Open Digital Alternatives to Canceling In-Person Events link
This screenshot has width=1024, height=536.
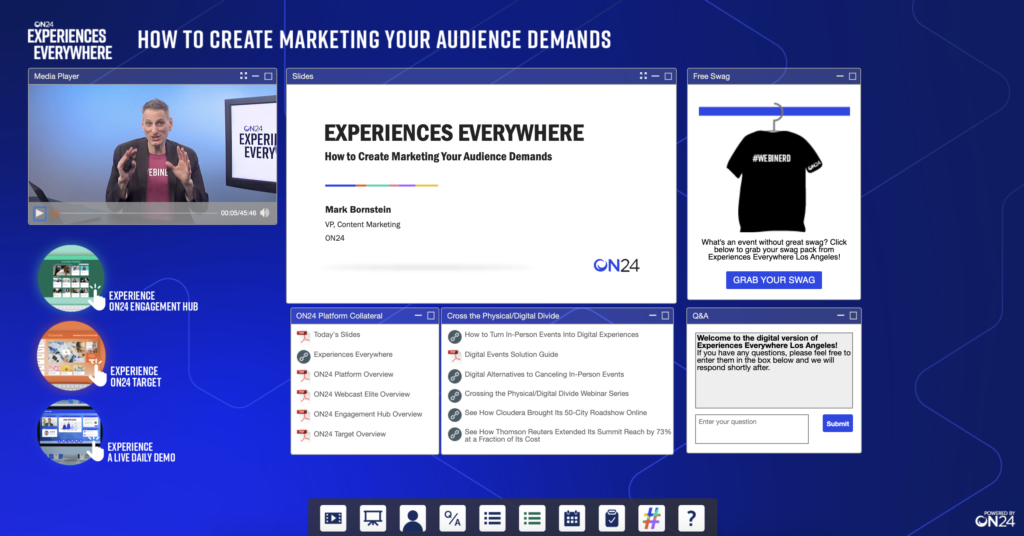point(544,374)
